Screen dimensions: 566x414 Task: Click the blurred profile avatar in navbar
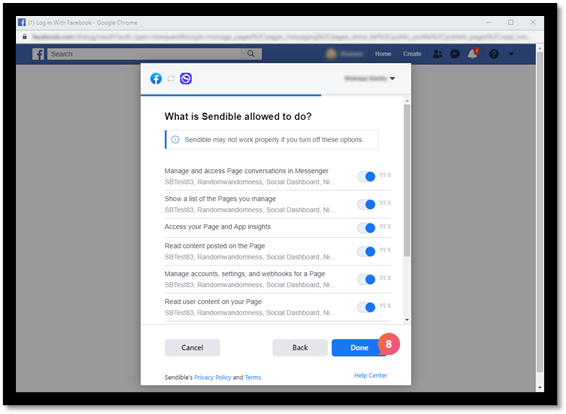(x=331, y=54)
